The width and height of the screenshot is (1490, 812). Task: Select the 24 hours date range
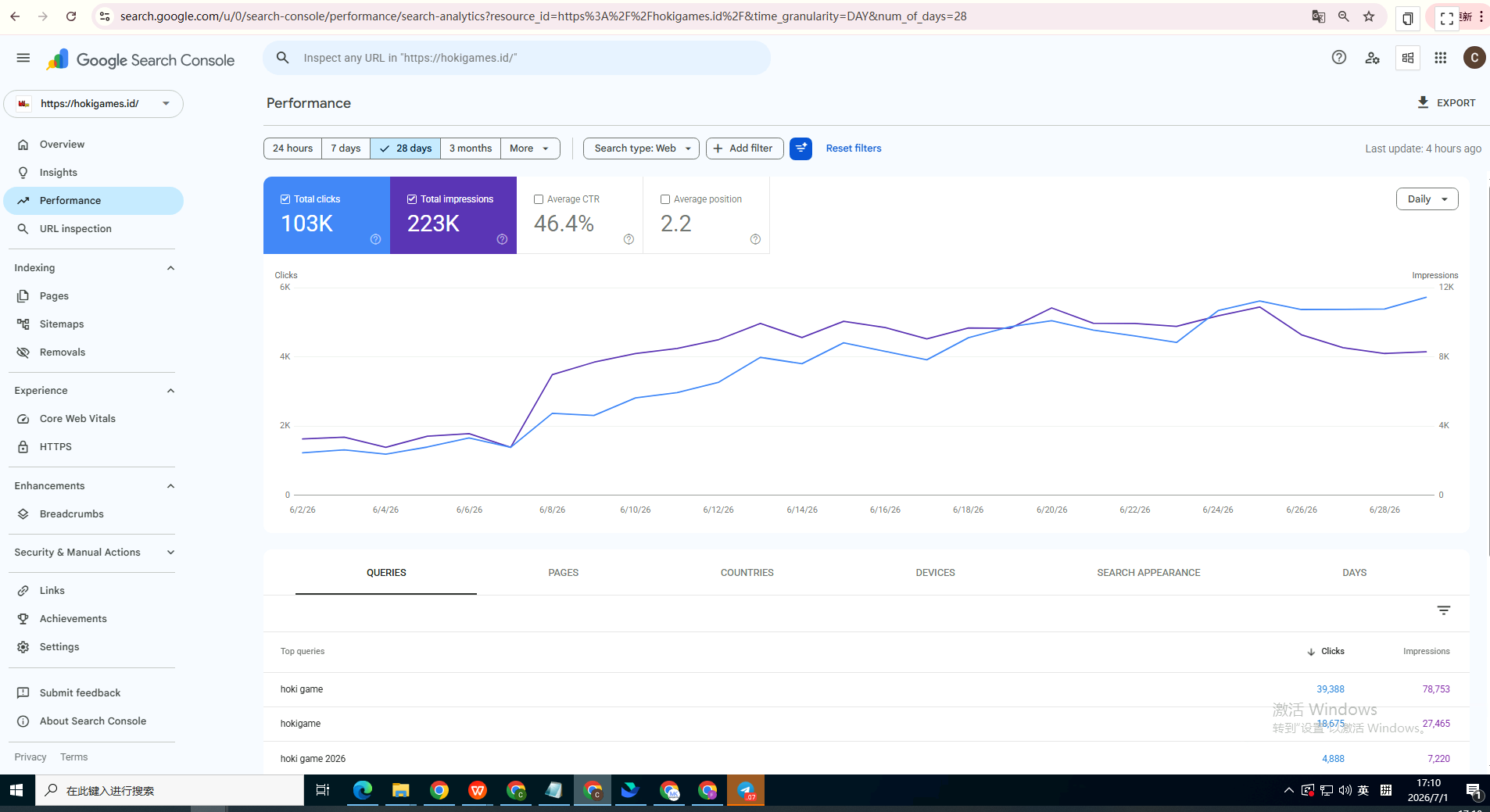292,148
